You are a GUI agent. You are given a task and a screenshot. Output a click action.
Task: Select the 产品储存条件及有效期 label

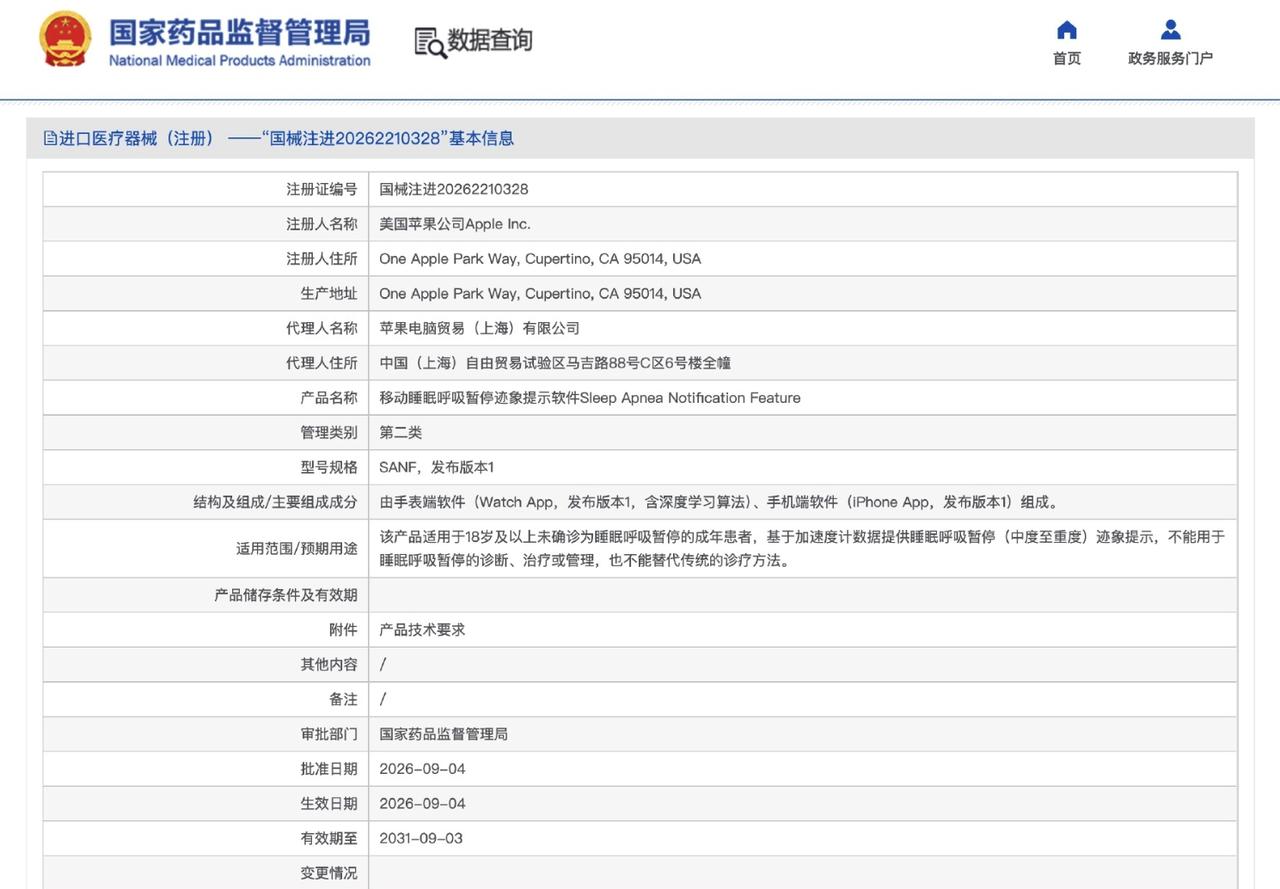click(286, 595)
